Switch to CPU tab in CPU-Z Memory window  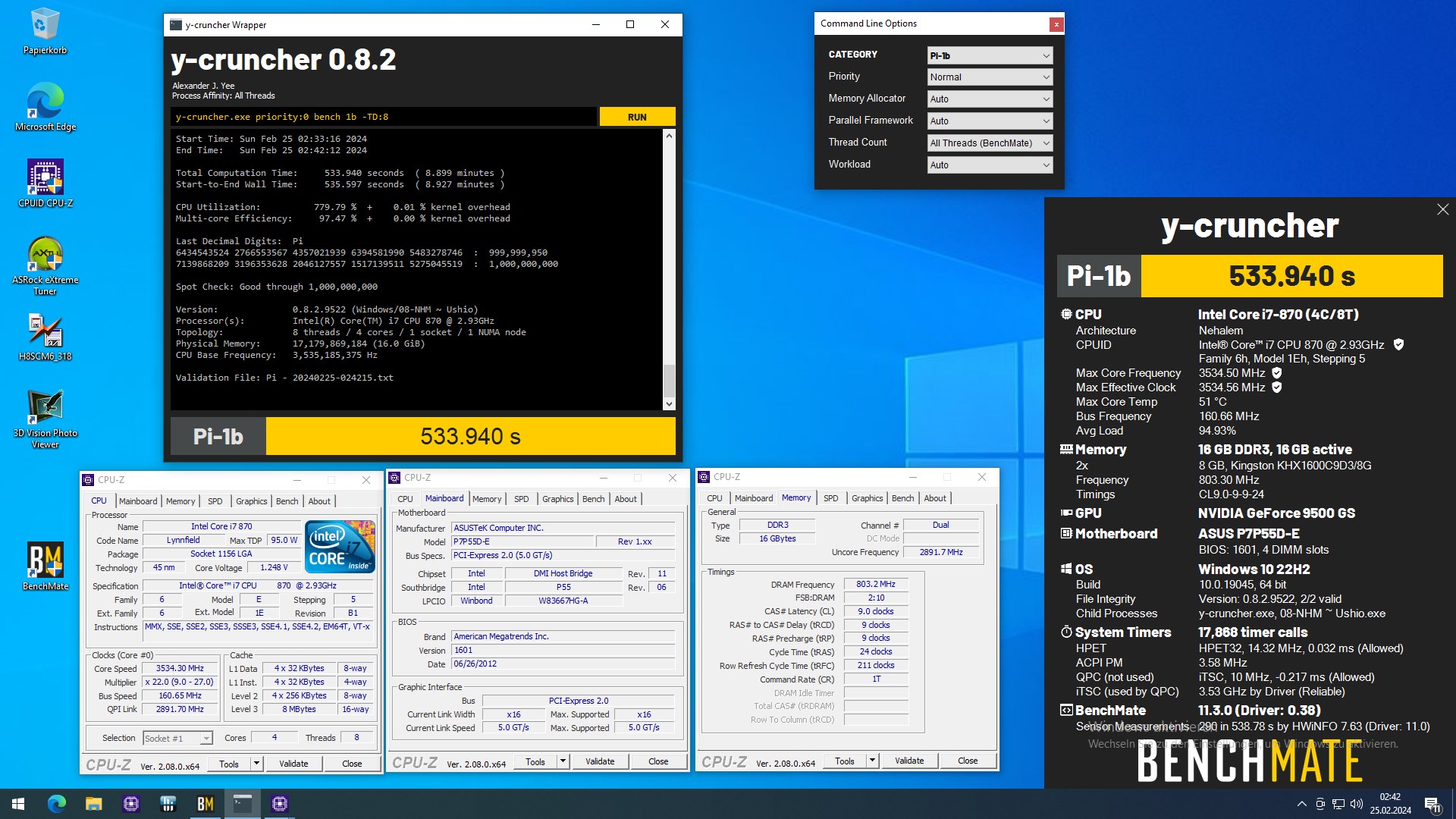(x=714, y=498)
